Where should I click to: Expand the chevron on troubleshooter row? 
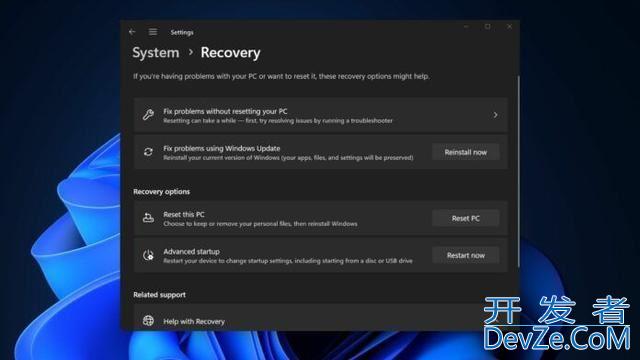click(x=495, y=115)
